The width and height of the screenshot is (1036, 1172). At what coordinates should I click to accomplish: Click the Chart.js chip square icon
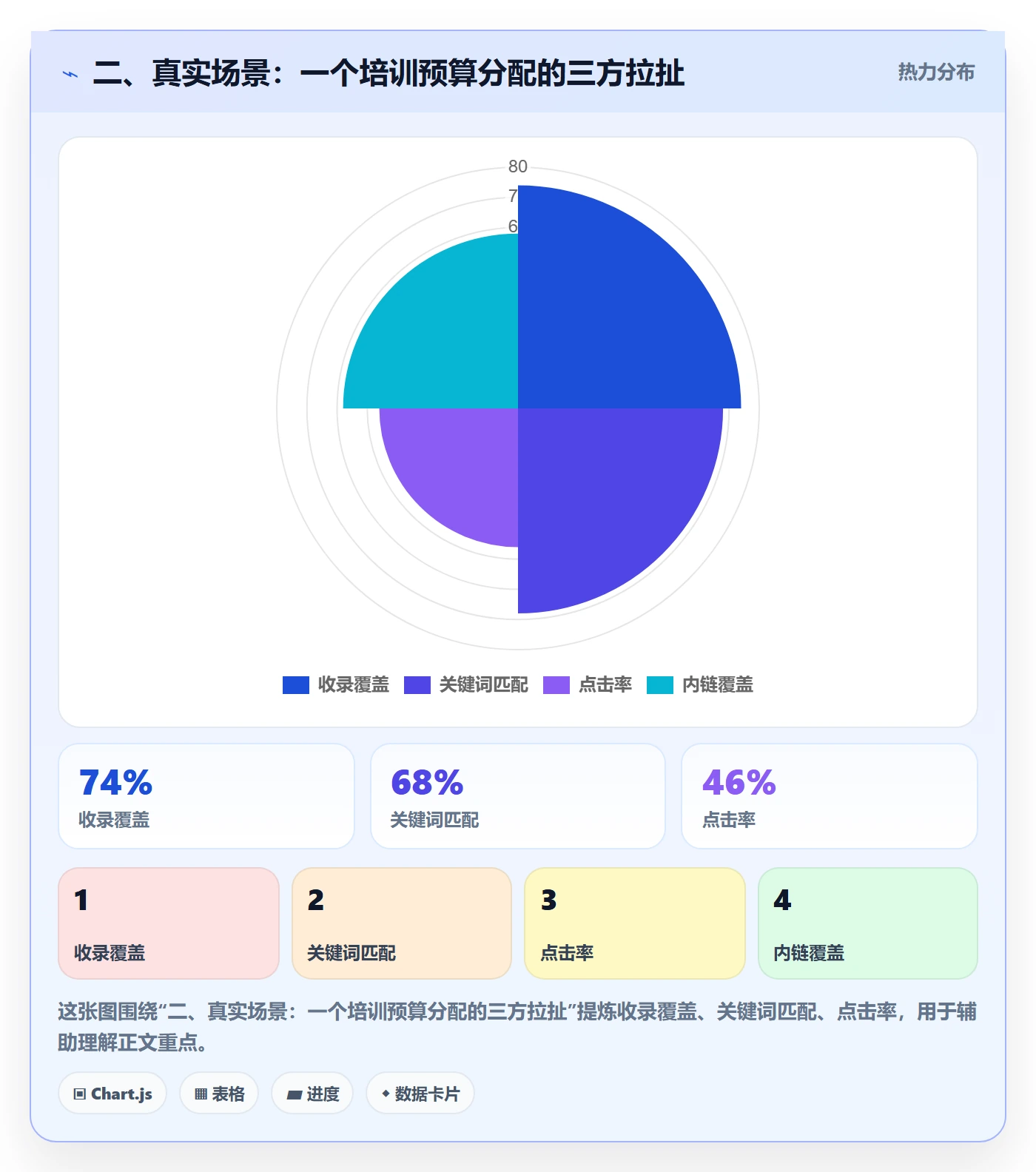[80, 1094]
